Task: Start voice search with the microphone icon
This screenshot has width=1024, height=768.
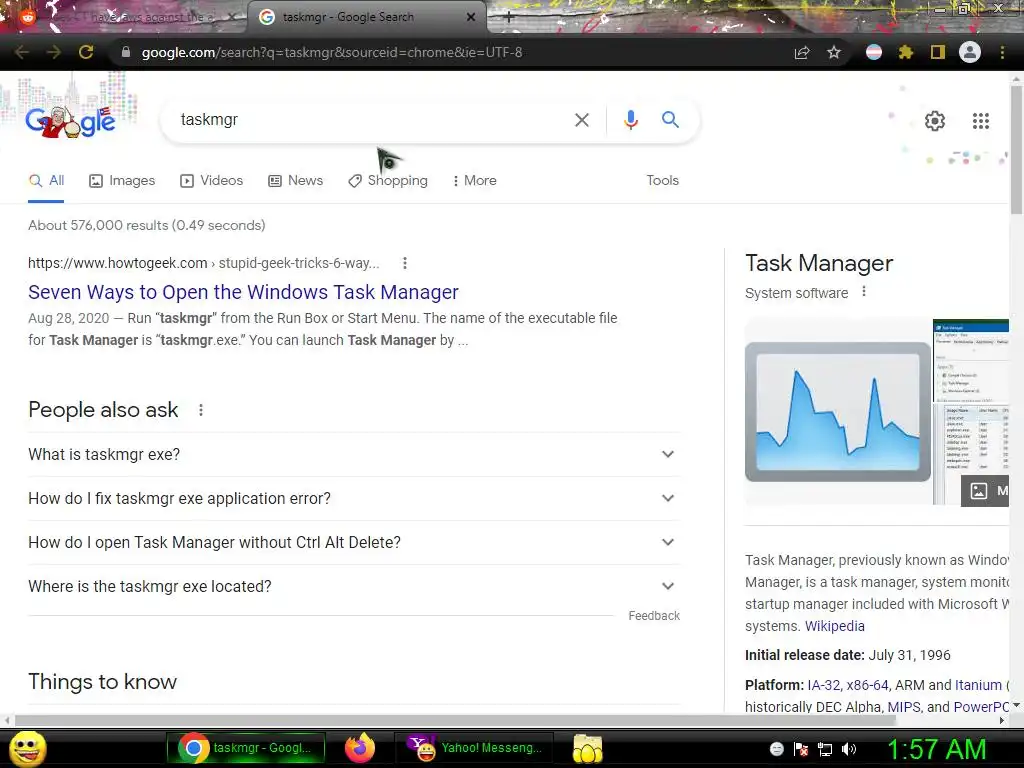Action: pos(630,120)
